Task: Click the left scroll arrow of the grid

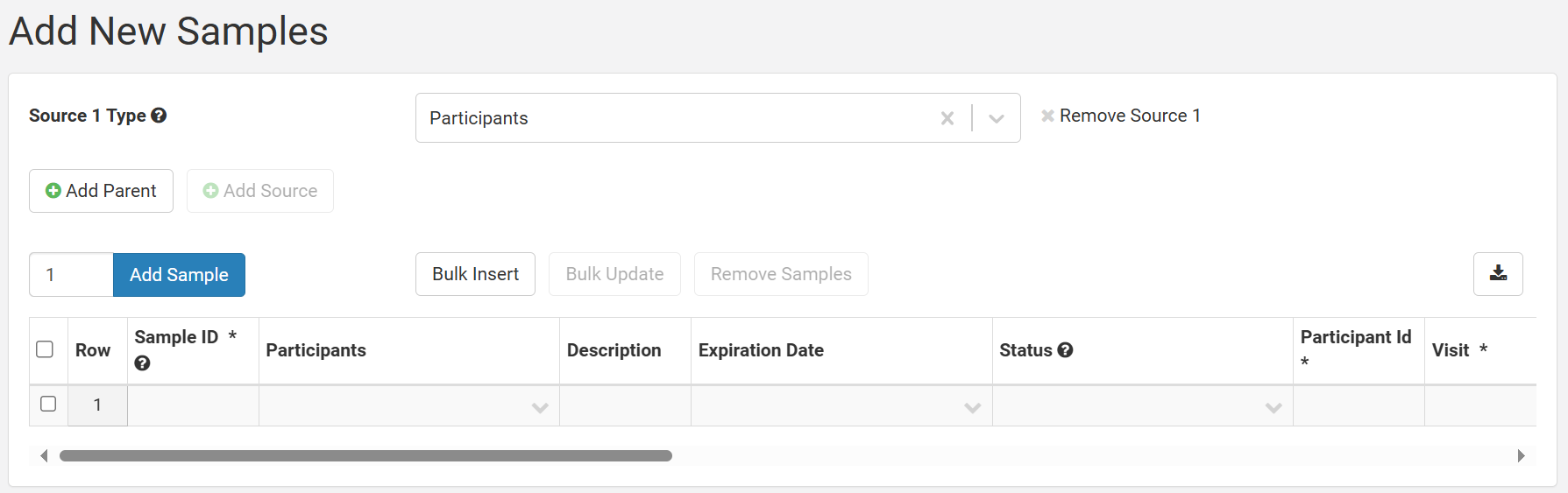Action: pos(44,455)
